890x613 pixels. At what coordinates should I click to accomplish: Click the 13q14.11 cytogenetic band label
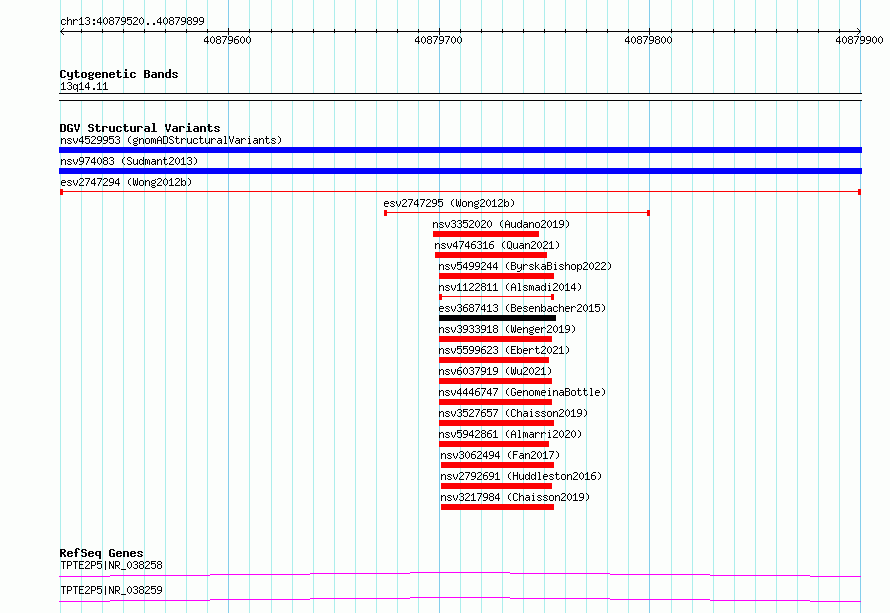pos(84,86)
